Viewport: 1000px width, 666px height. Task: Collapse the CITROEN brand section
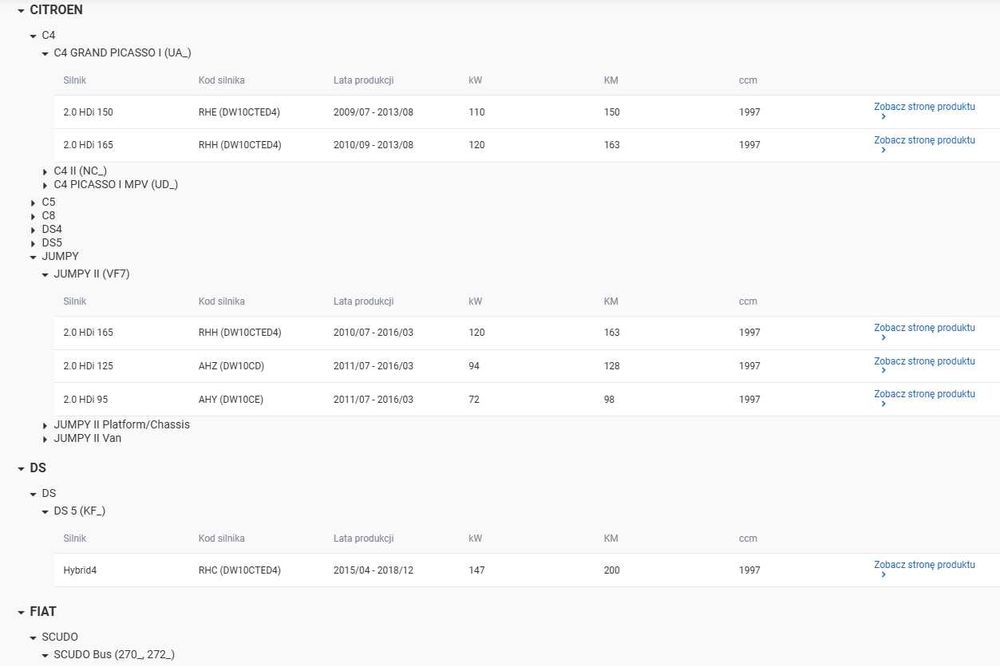pyautogui.click(x=21, y=11)
